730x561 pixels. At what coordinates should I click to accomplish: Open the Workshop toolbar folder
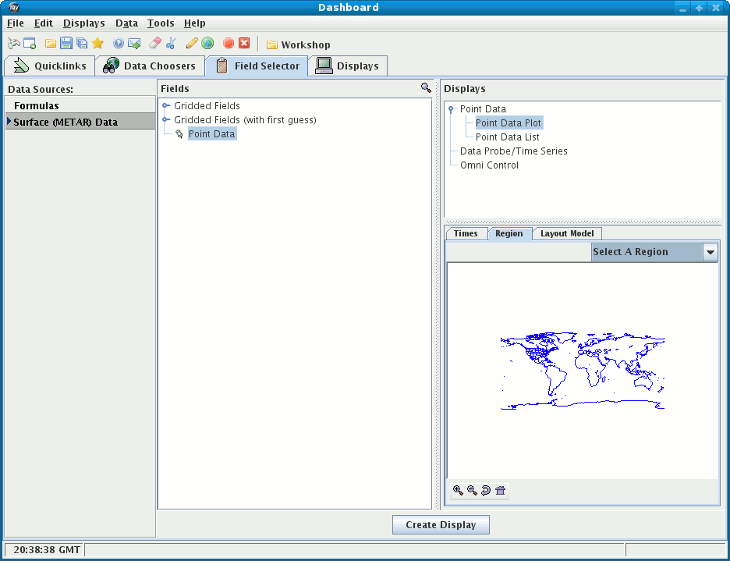298,45
